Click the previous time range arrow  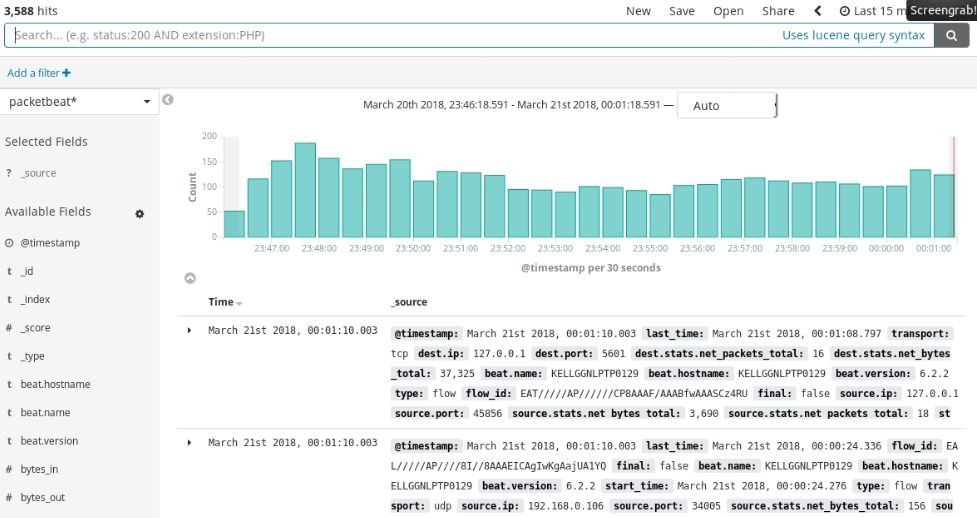coord(817,11)
